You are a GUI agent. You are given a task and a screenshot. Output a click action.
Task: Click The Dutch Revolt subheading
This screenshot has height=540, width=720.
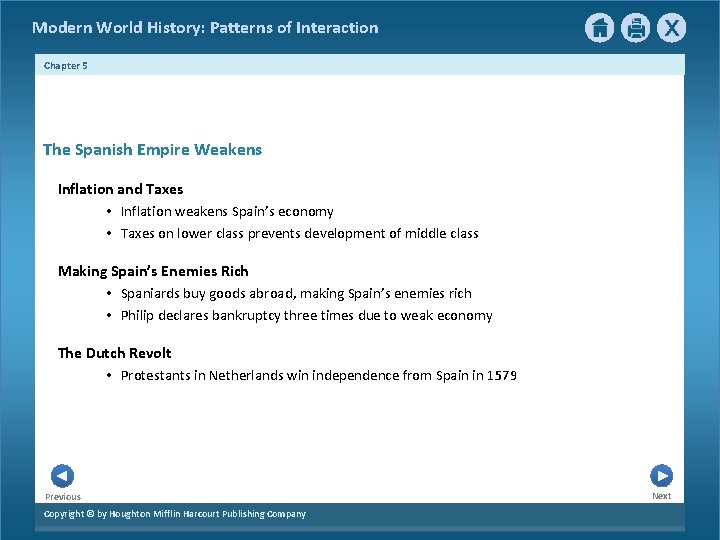(x=114, y=353)
